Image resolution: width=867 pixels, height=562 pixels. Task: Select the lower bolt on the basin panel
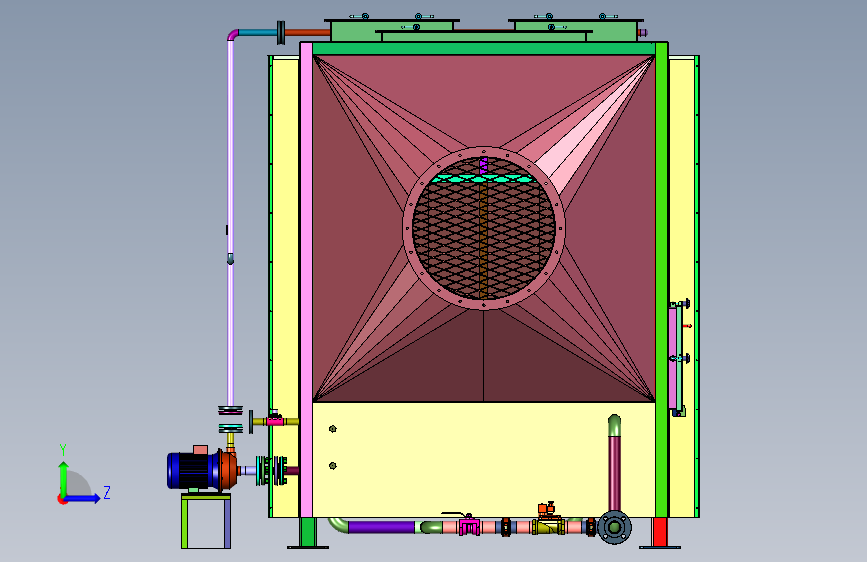[x=332, y=466]
